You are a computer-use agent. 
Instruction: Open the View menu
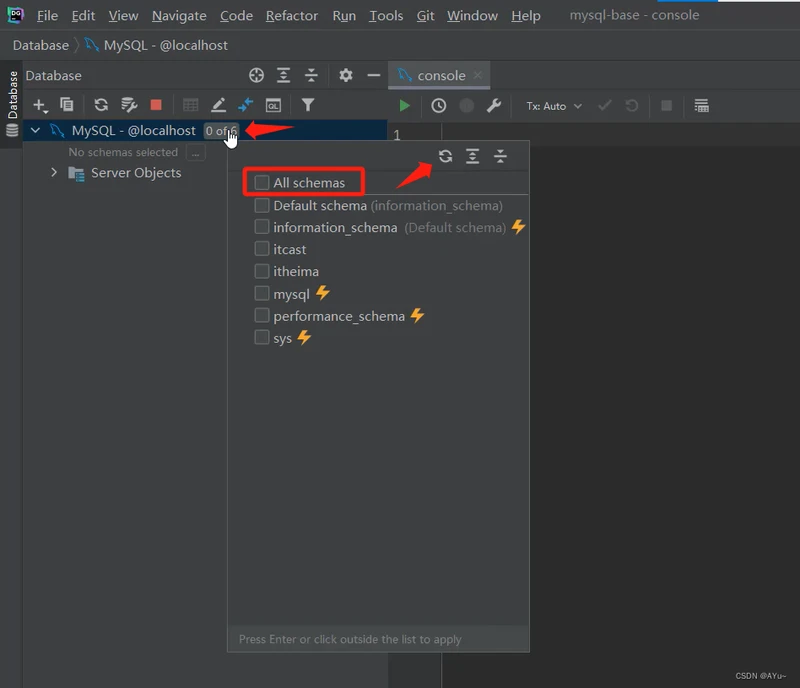123,16
